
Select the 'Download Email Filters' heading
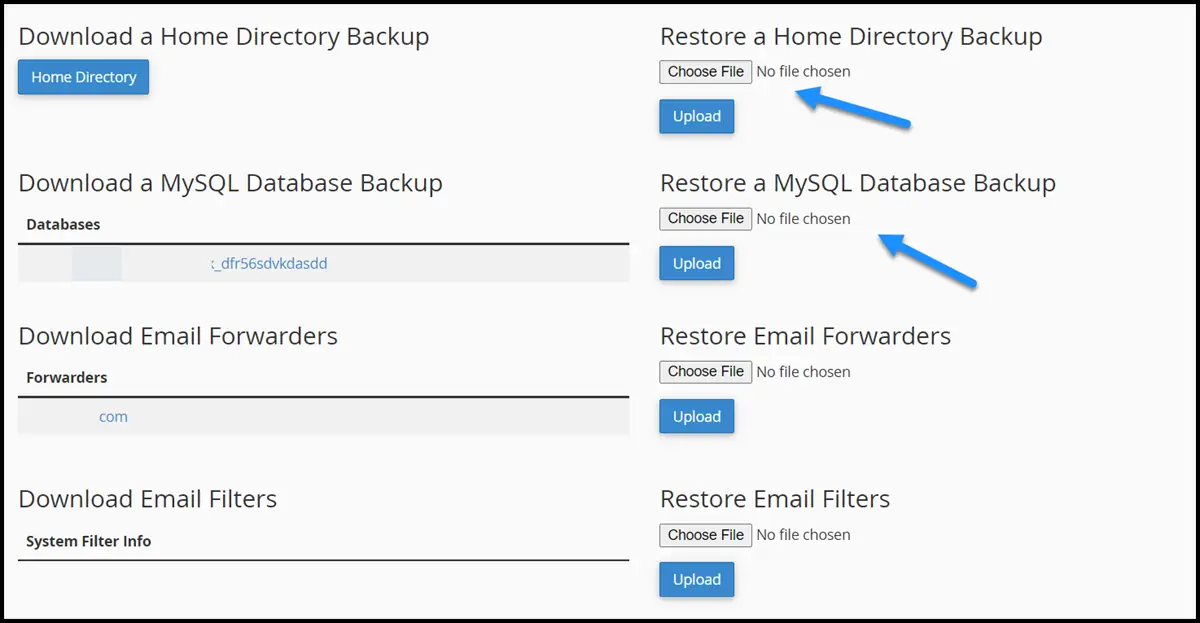pyautogui.click(x=147, y=499)
